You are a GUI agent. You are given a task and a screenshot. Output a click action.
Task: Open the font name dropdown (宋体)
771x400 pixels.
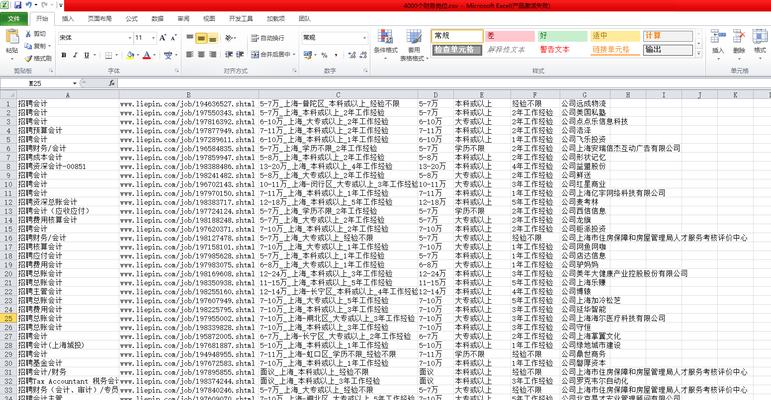[130, 38]
